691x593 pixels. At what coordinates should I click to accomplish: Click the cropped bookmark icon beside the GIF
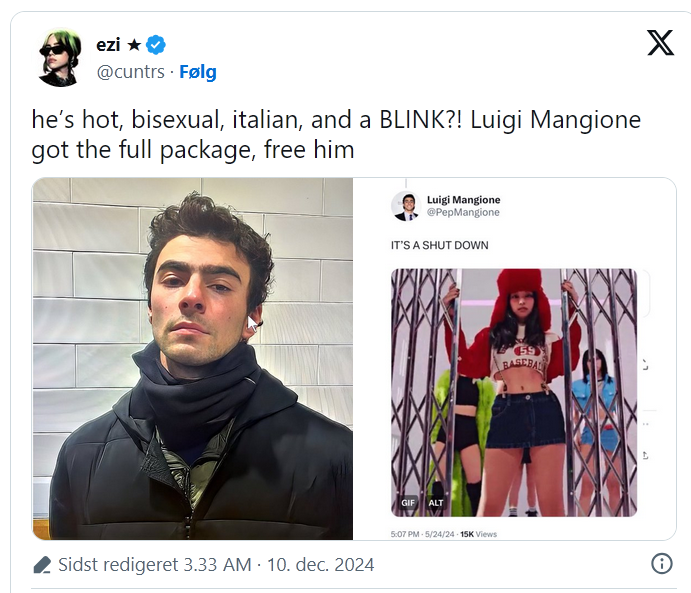click(x=646, y=365)
